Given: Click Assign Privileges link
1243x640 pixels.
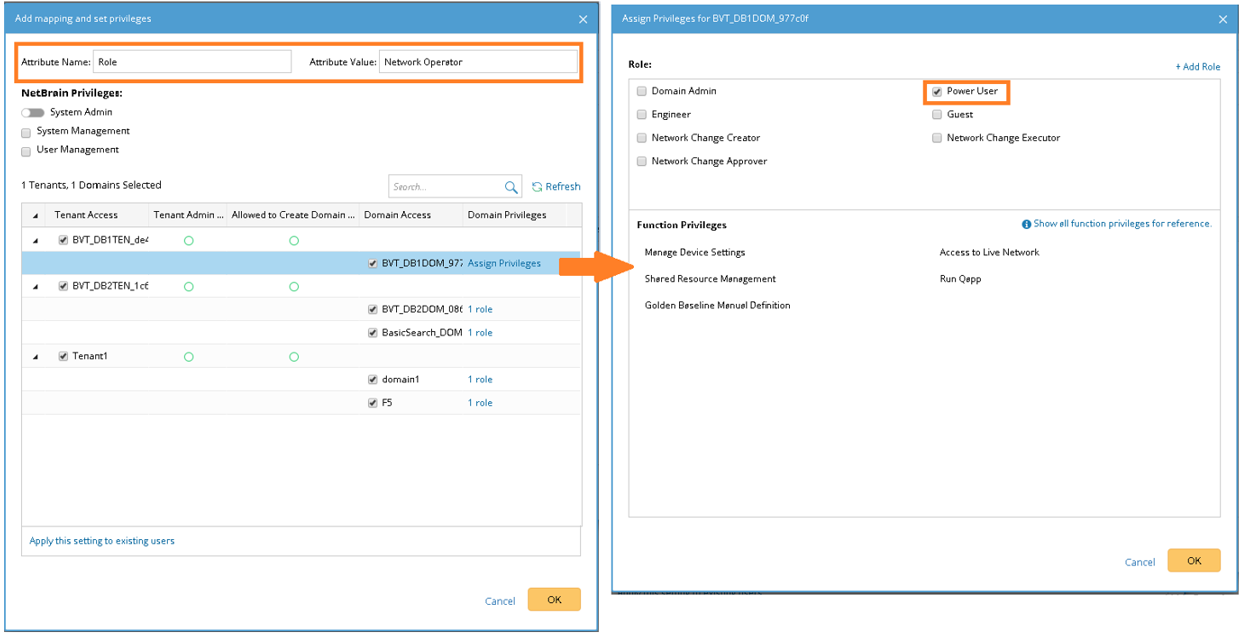Looking at the screenshot, I should coord(504,264).
